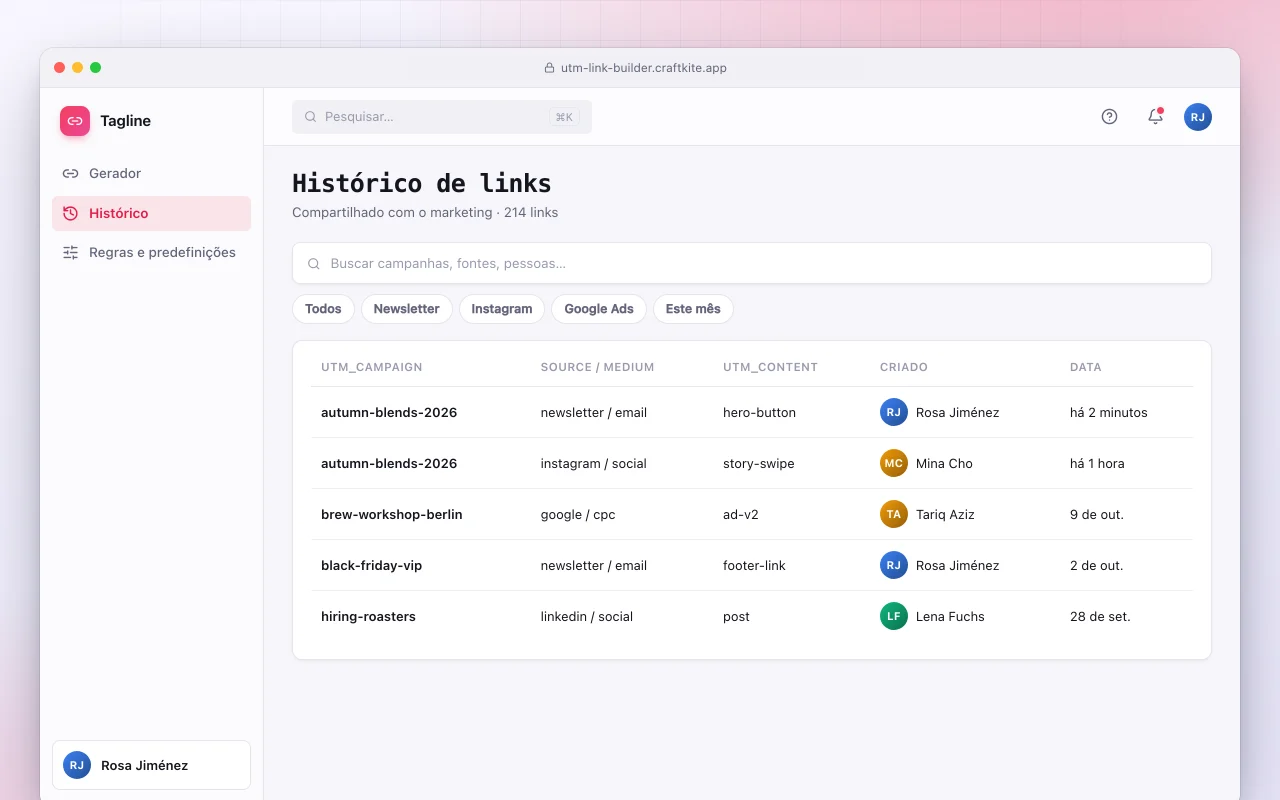The height and width of the screenshot is (800, 1280).
Task: Filter by Google Ads chip
Action: pos(599,309)
